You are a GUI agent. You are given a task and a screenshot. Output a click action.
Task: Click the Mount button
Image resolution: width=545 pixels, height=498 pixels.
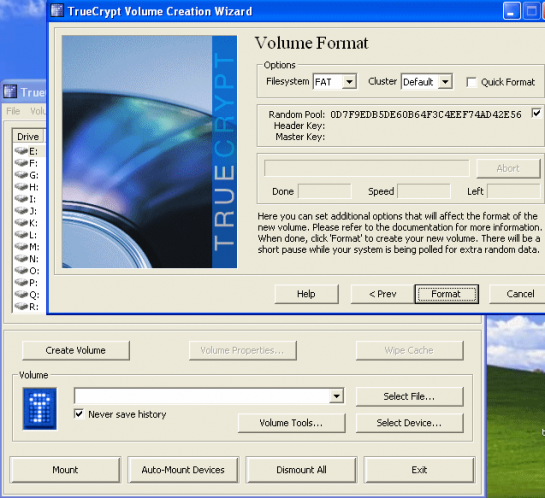(x=65, y=470)
